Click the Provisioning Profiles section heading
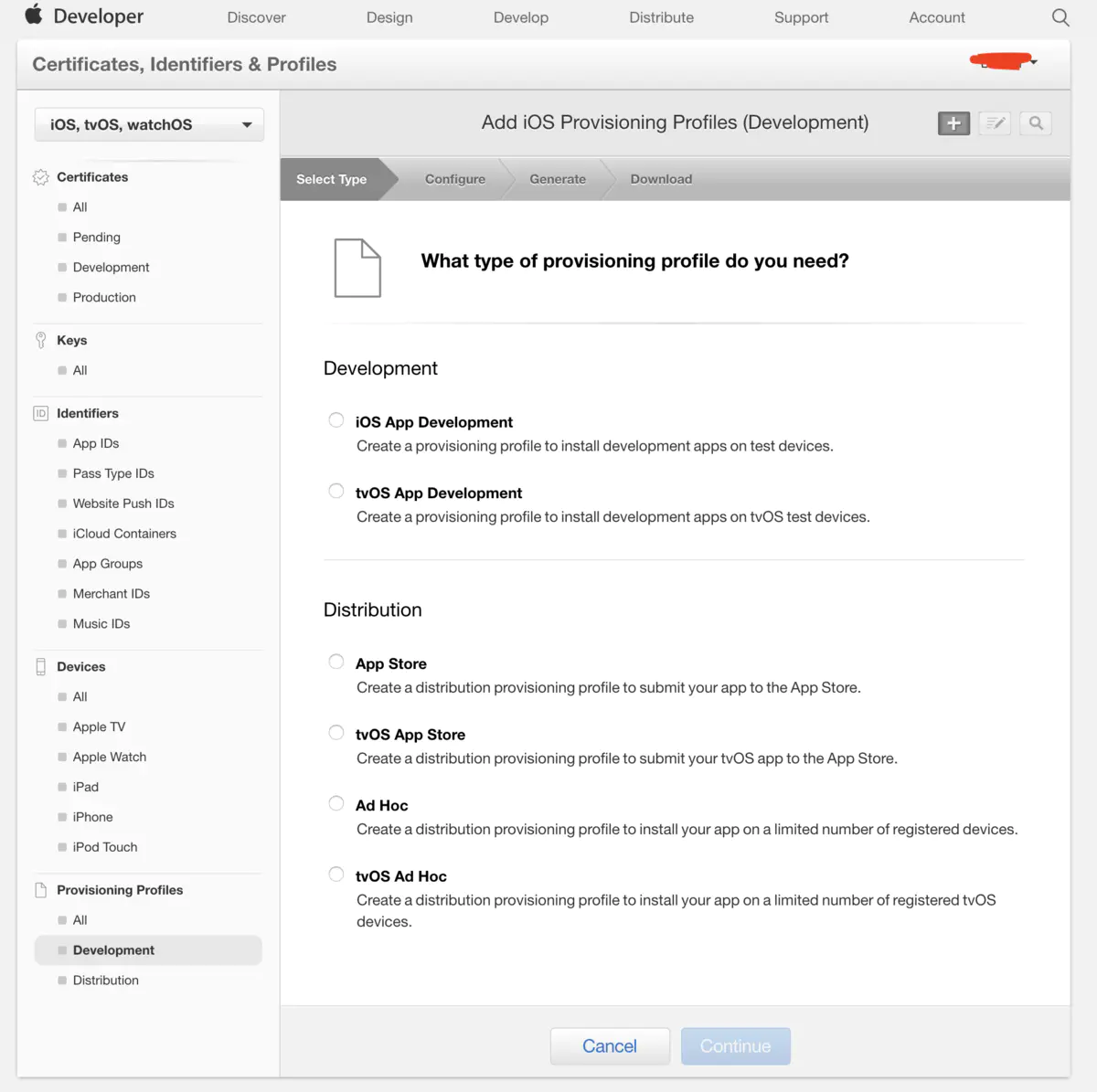 point(120,890)
